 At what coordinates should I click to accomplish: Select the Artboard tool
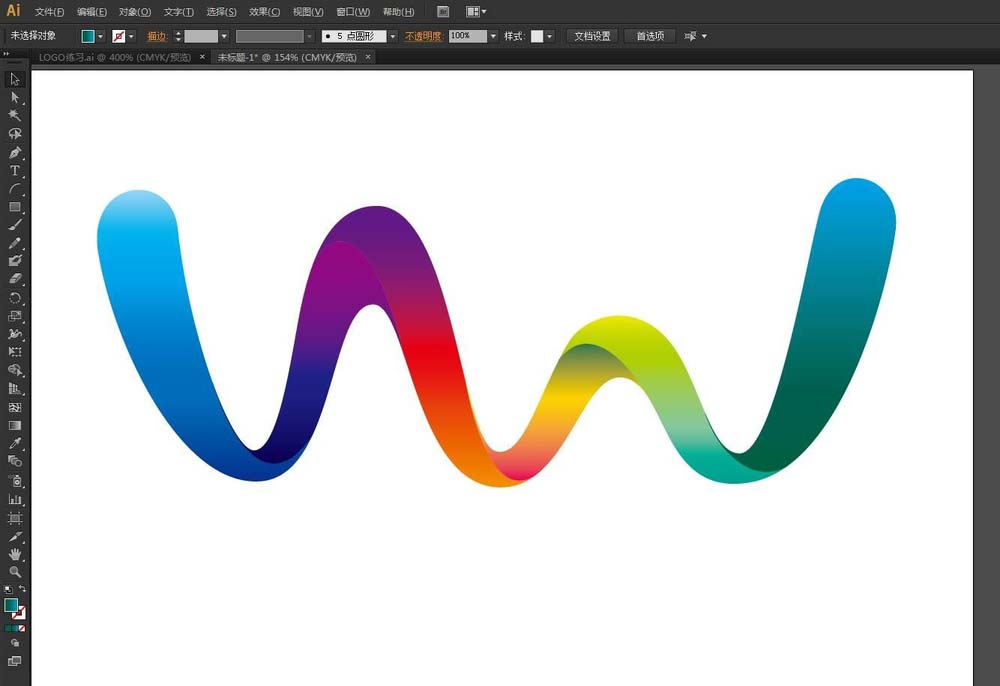(15, 518)
